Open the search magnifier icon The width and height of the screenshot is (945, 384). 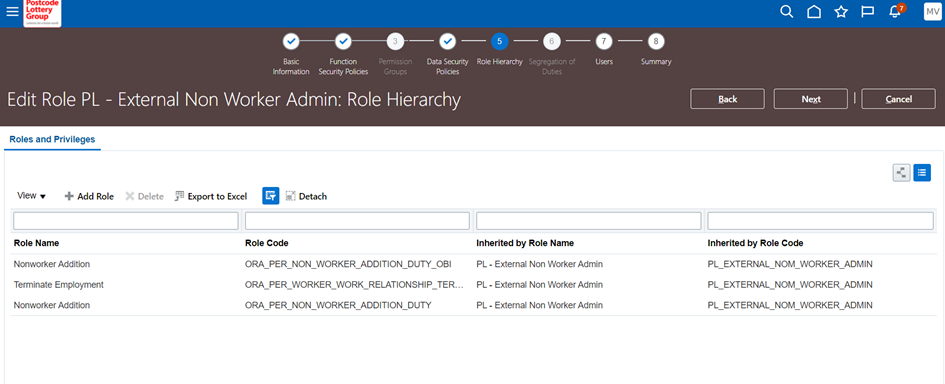[x=786, y=11]
